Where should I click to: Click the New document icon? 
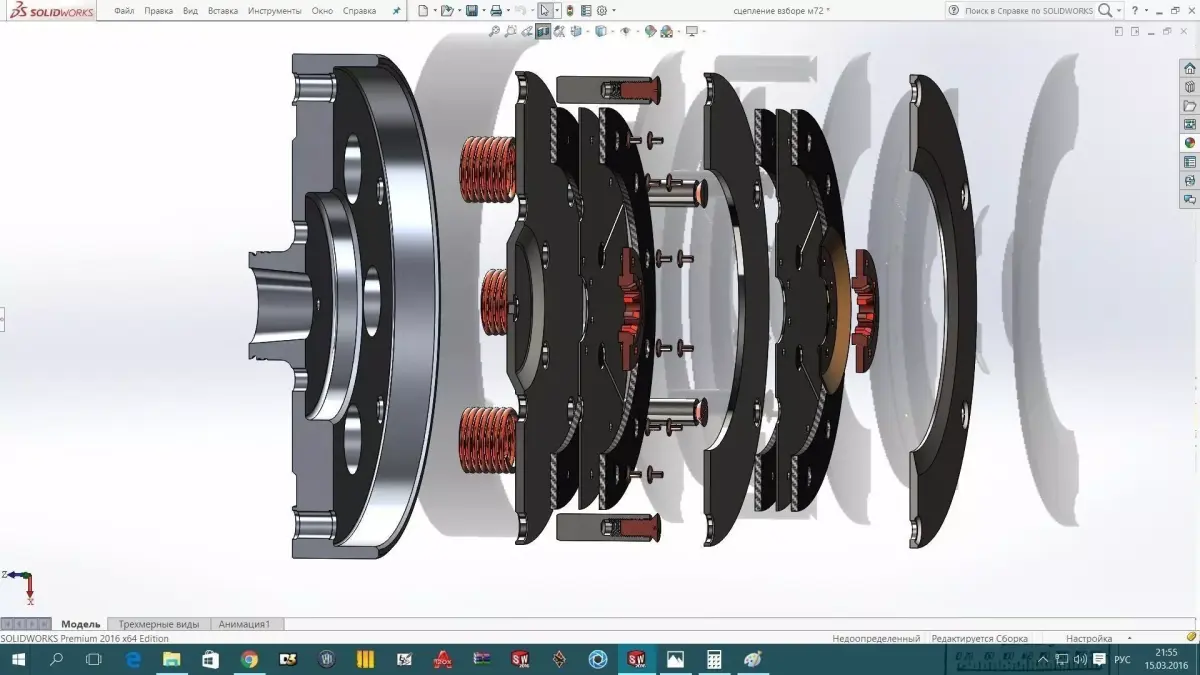click(x=423, y=11)
